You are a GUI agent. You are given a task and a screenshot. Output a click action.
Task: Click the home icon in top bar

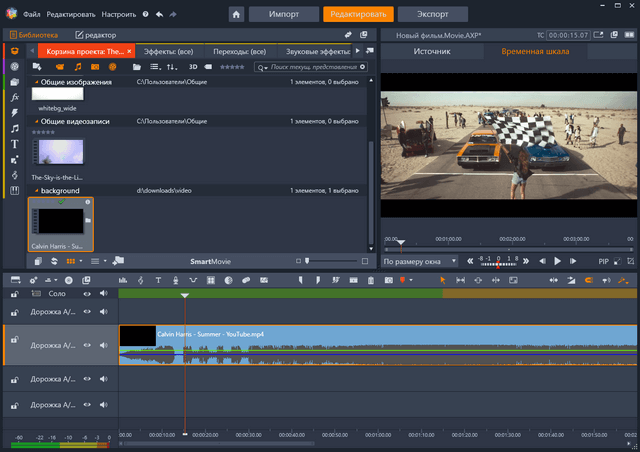tap(236, 15)
